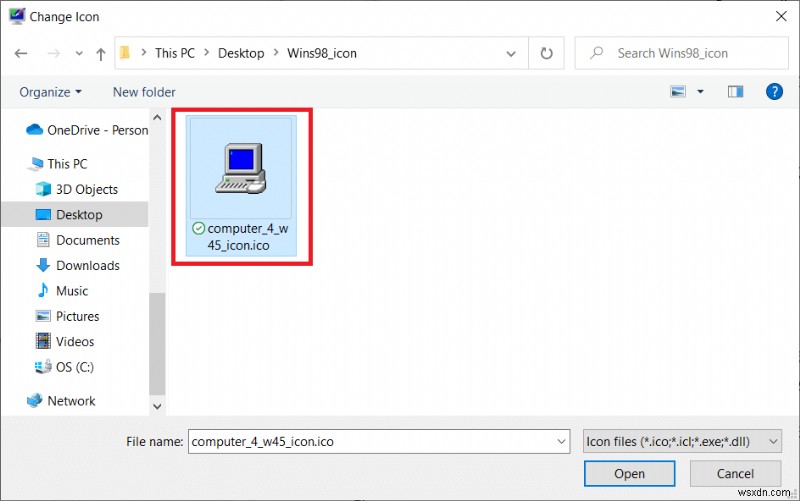The width and height of the screenshot is (800, 501).
Task: Select Wins98_icon in the address path
Action: coord(321,53)
